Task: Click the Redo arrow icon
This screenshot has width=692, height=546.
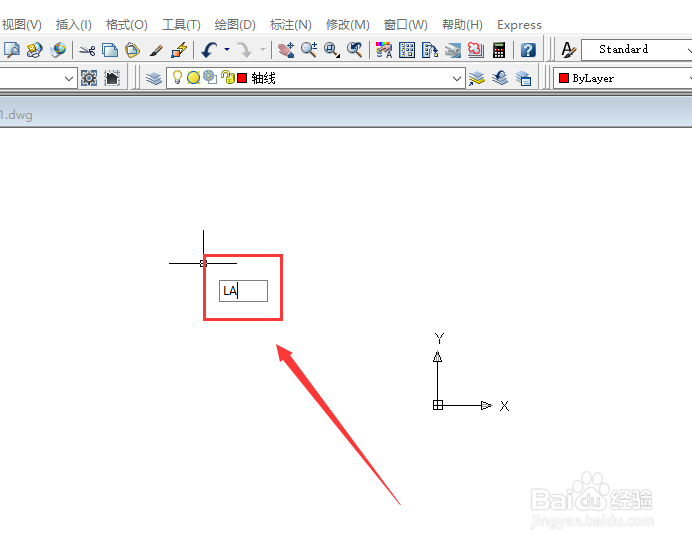Action: 244,50
